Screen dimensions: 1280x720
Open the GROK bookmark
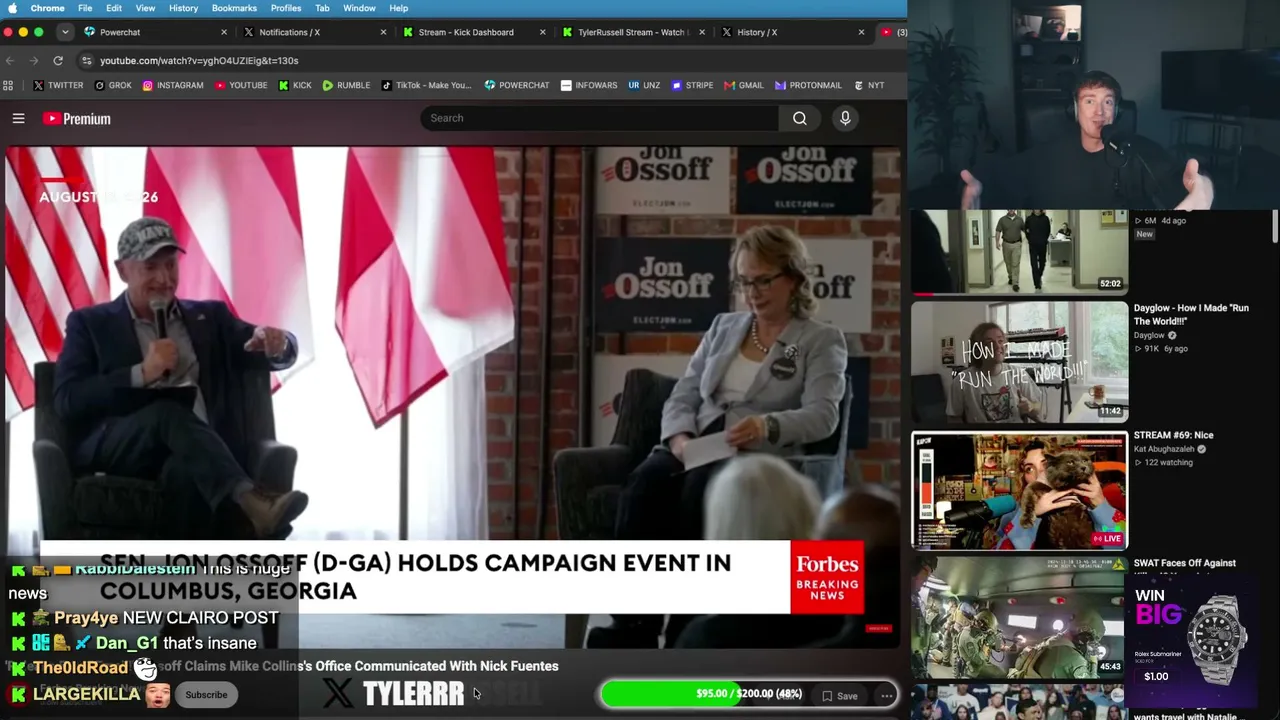click(113, 85)
